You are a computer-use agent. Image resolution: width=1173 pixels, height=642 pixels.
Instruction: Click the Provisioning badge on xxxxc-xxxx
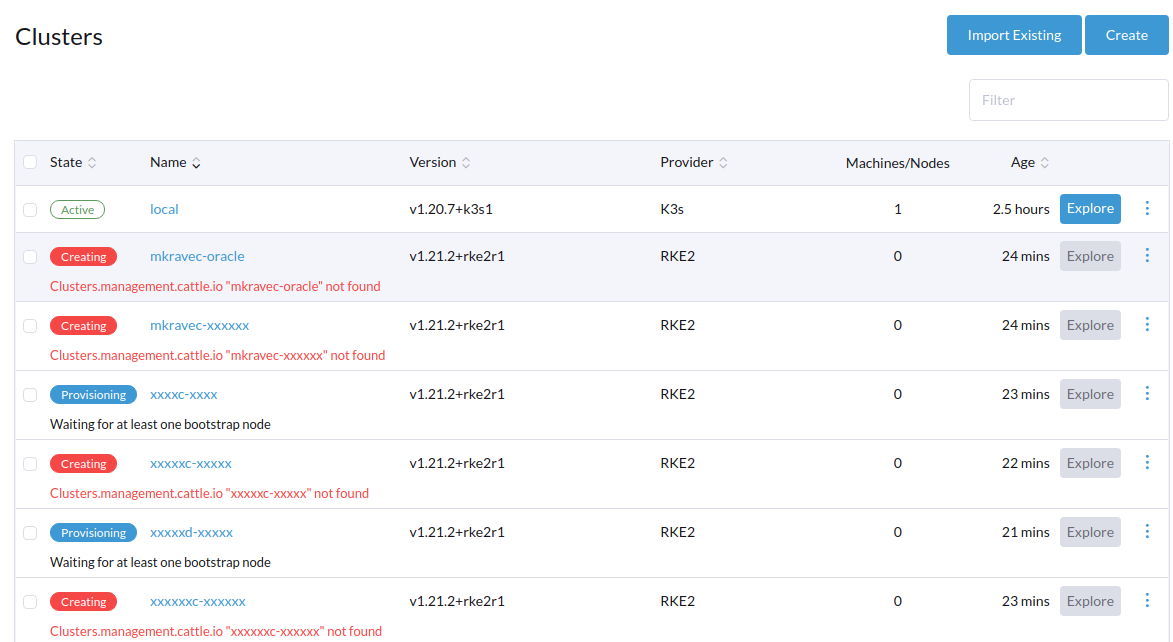point(93,394)
